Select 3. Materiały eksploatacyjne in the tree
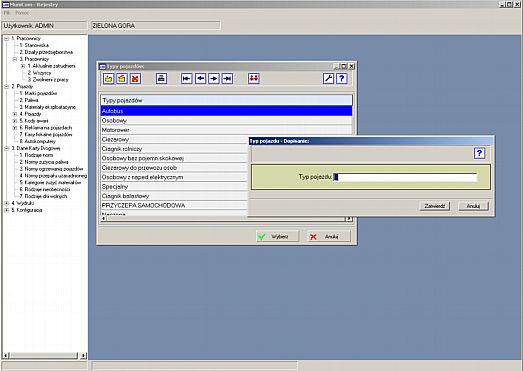 click(48, 107)
